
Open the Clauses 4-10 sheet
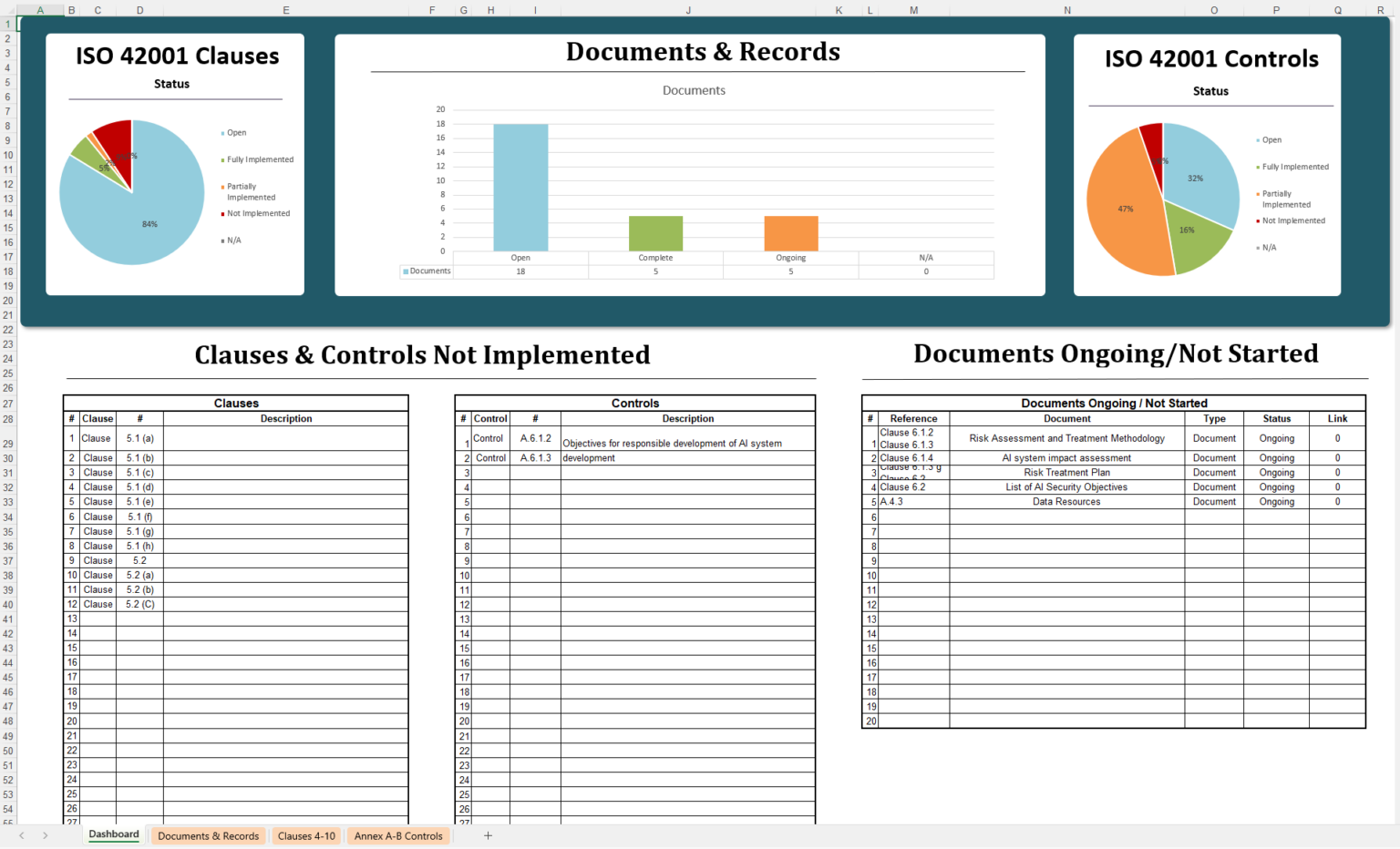(306, 835)
